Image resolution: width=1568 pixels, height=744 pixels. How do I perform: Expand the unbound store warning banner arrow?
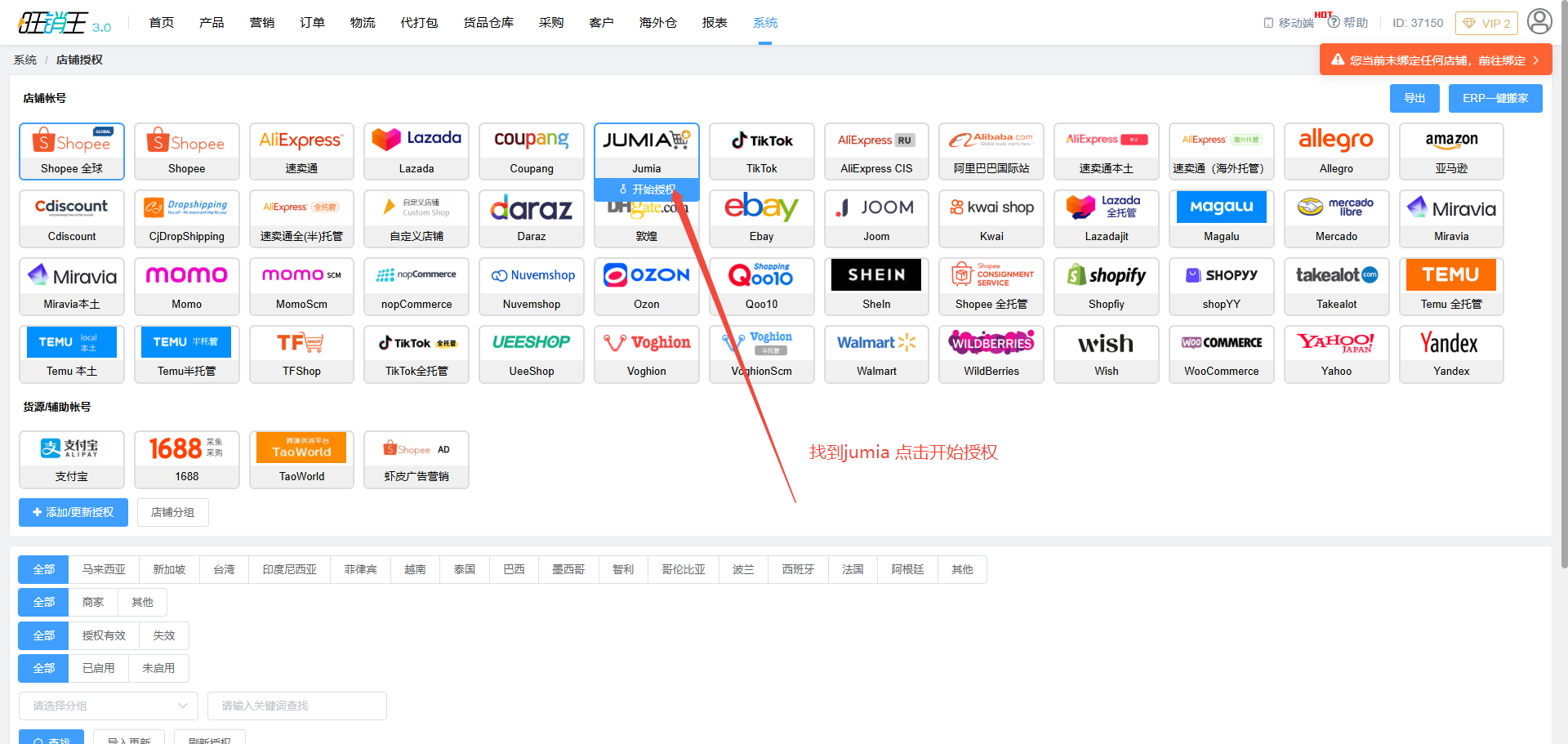(x=1536, y=60)
